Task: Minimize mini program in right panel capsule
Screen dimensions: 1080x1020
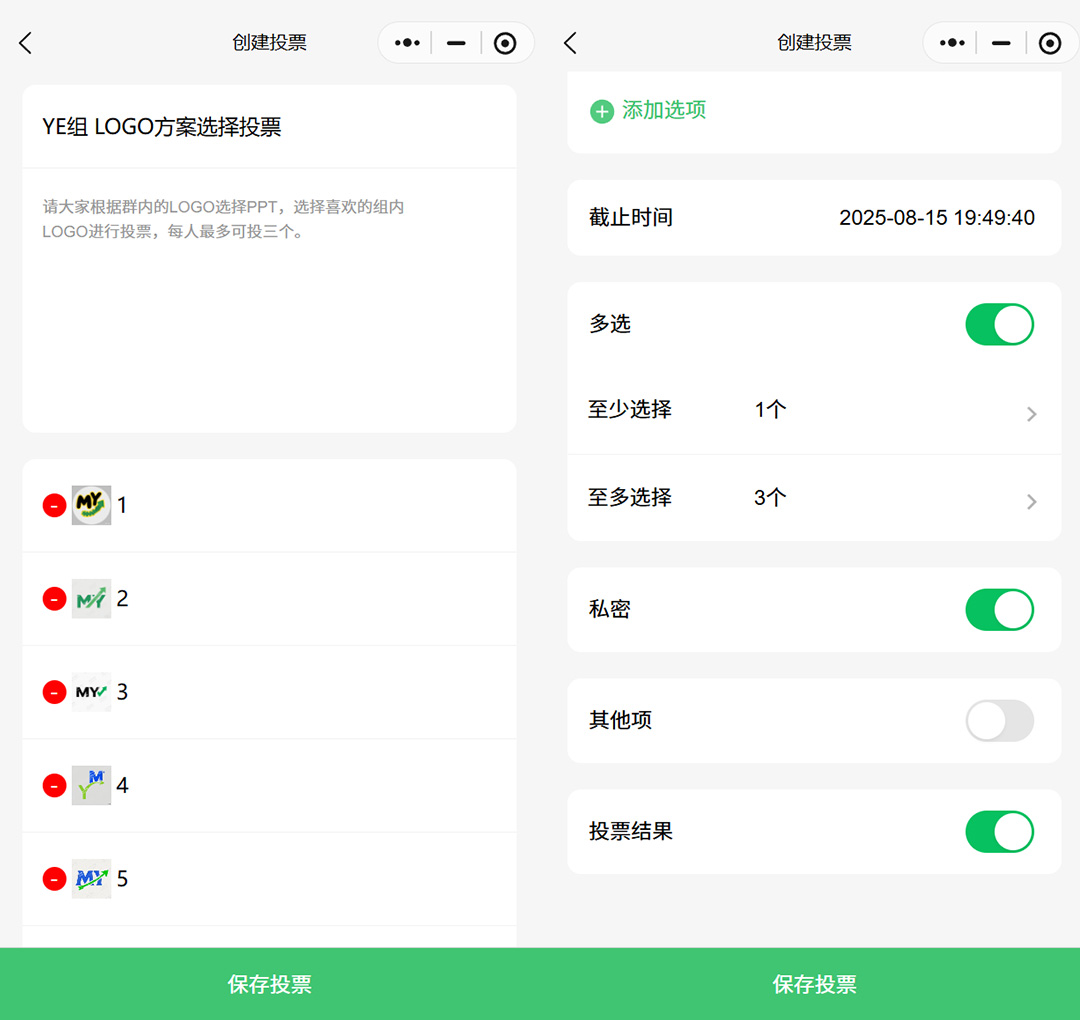Action: tap(1000, 43)
